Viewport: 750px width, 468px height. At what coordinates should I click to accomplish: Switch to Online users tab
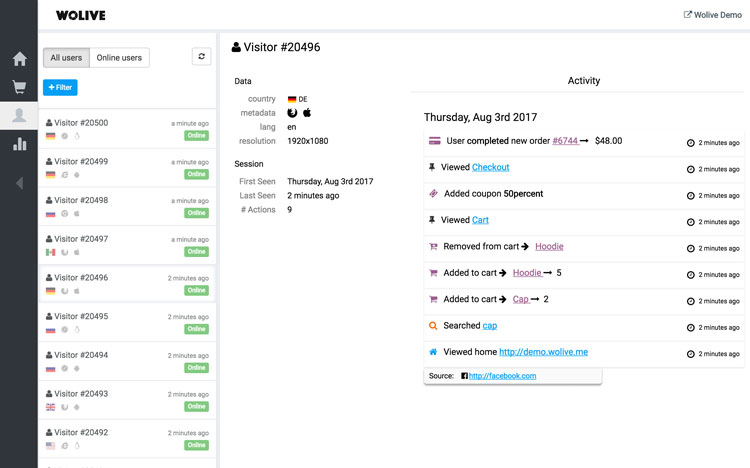pos(119,57)
